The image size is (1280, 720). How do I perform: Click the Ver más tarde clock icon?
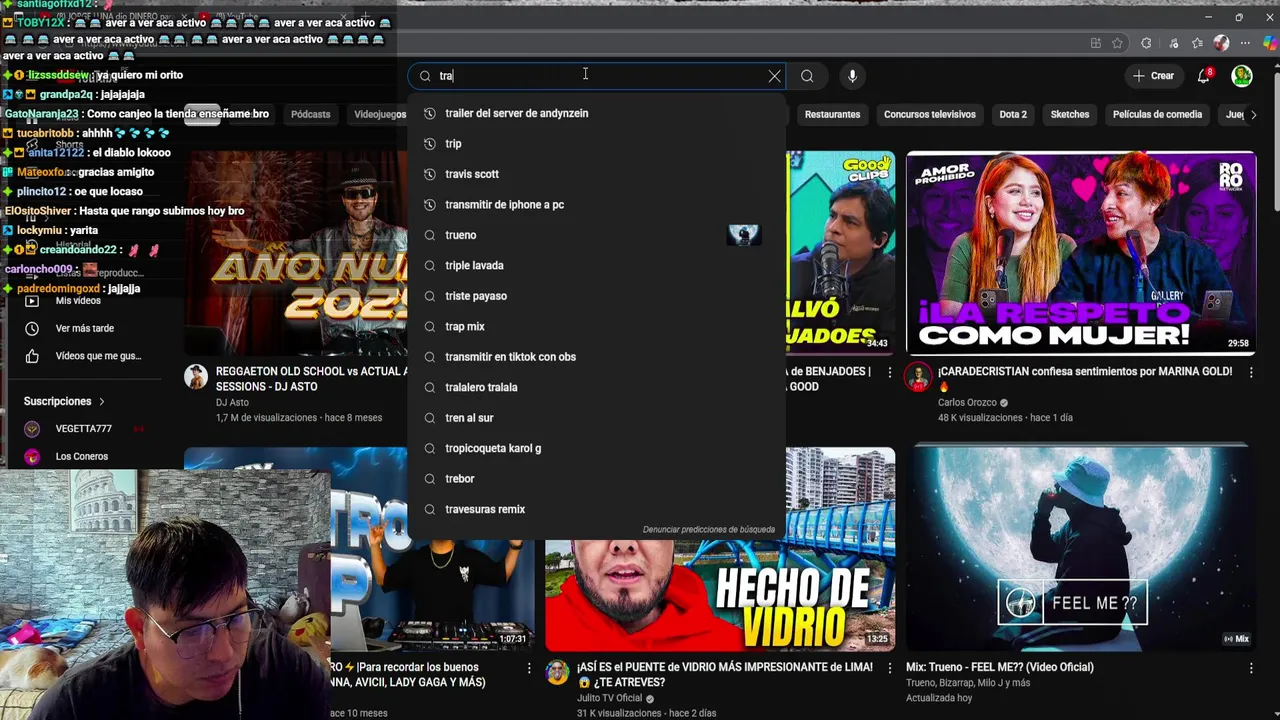click(x=32, y=328)
